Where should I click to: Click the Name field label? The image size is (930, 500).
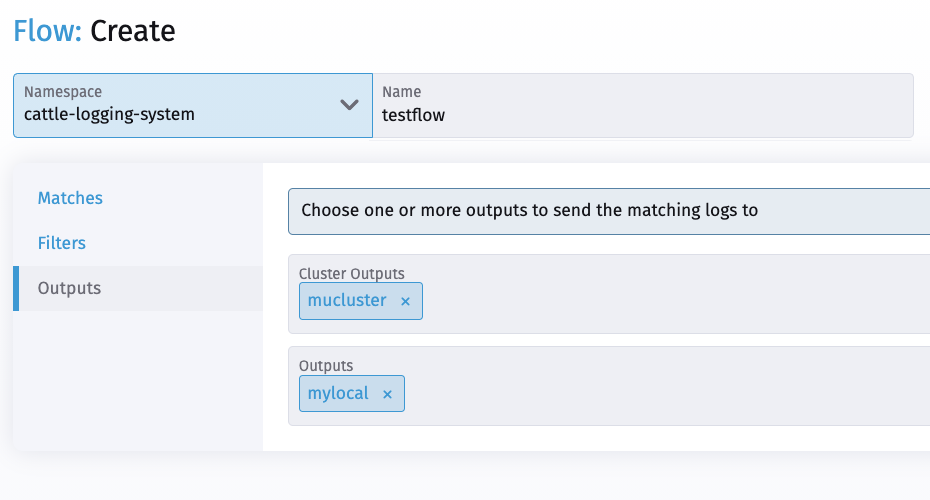pyautogui.click(x=401, y=92)
